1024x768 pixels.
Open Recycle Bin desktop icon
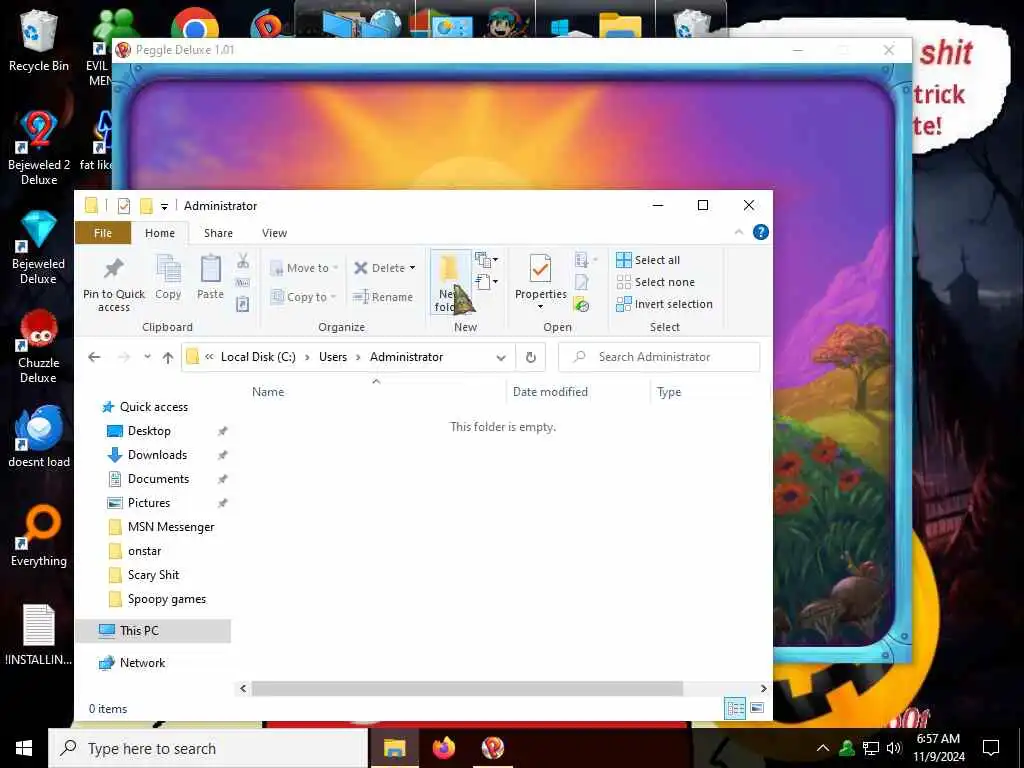(39, 40)
